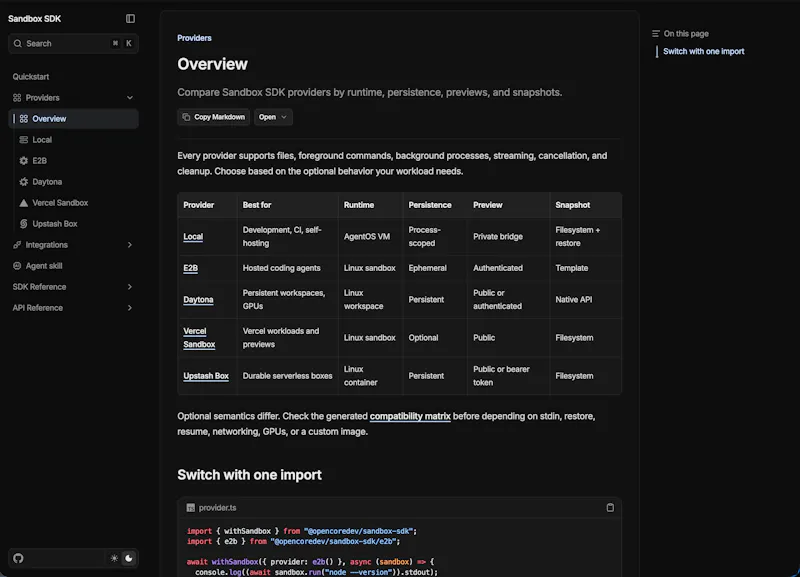
Task: Click the Overview page heading
Action: tap(212, 64)
